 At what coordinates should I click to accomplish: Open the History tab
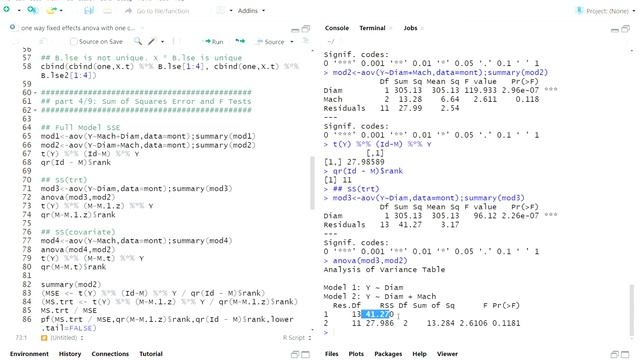click(x=70, y=354)
